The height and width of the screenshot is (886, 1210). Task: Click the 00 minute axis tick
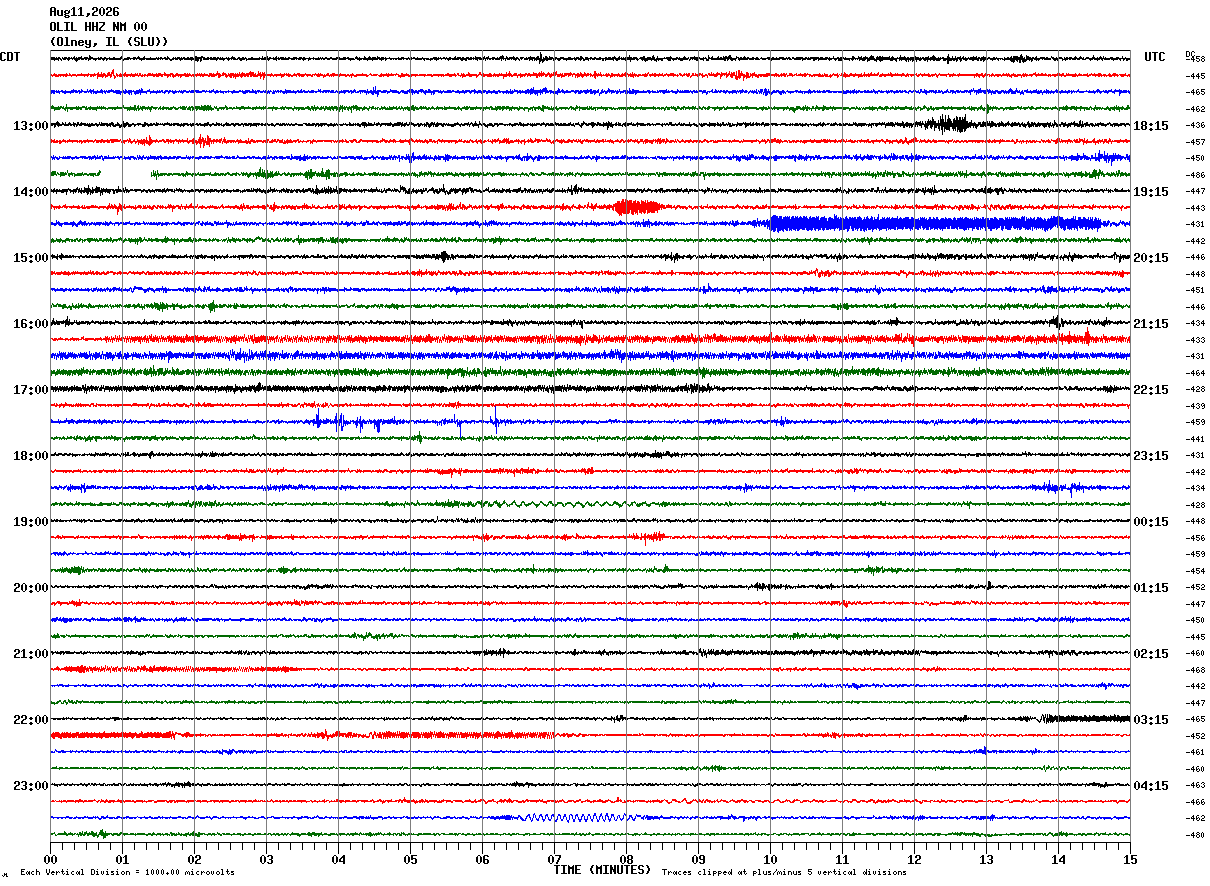coord(50,859)
